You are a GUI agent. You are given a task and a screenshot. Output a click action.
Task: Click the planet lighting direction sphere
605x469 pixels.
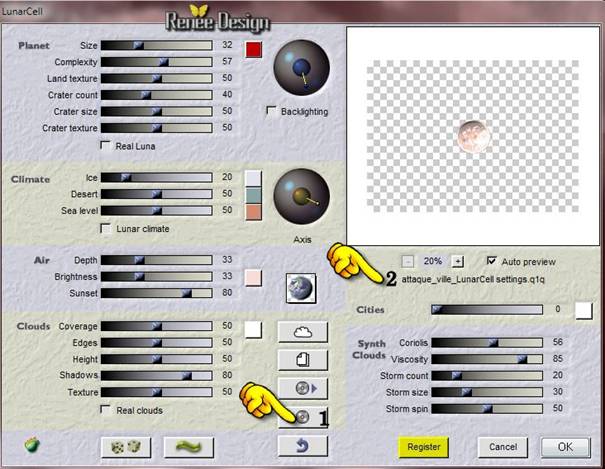pyautogui.click(x=302, y=67)
